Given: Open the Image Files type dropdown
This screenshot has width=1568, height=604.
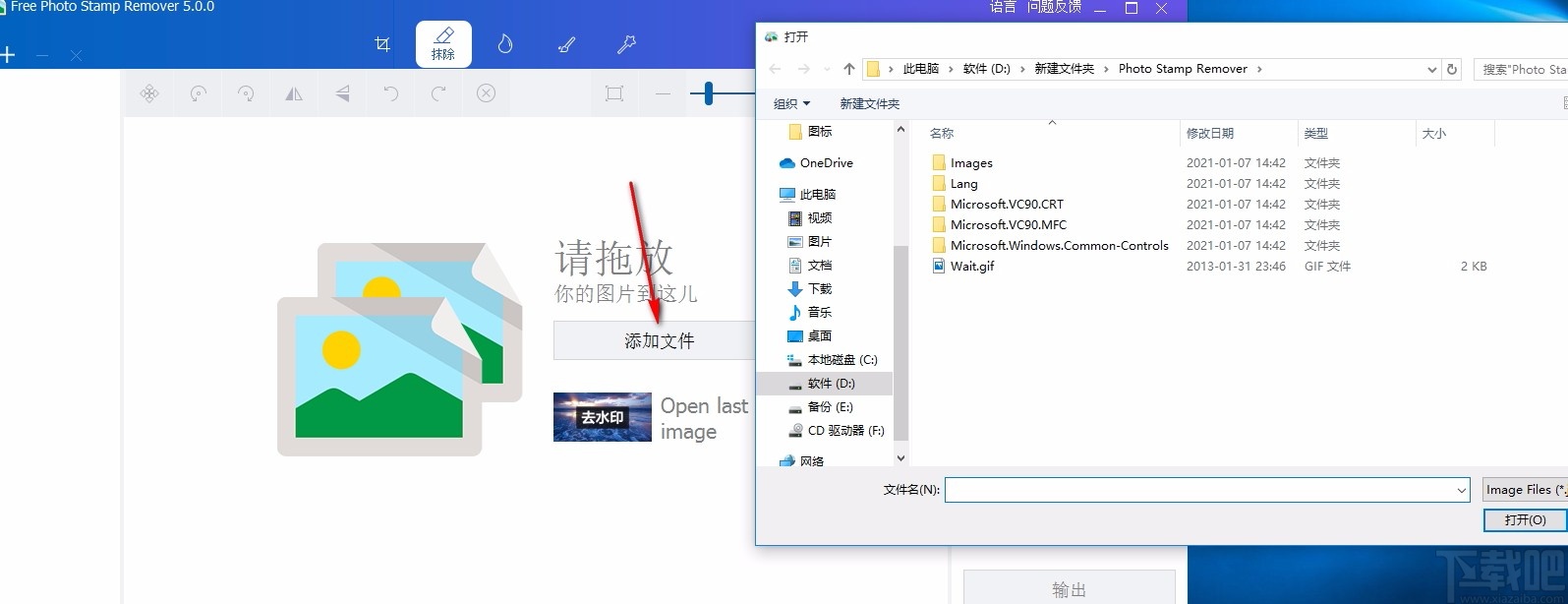Looking at the screenshot, I should point(1525,489).
